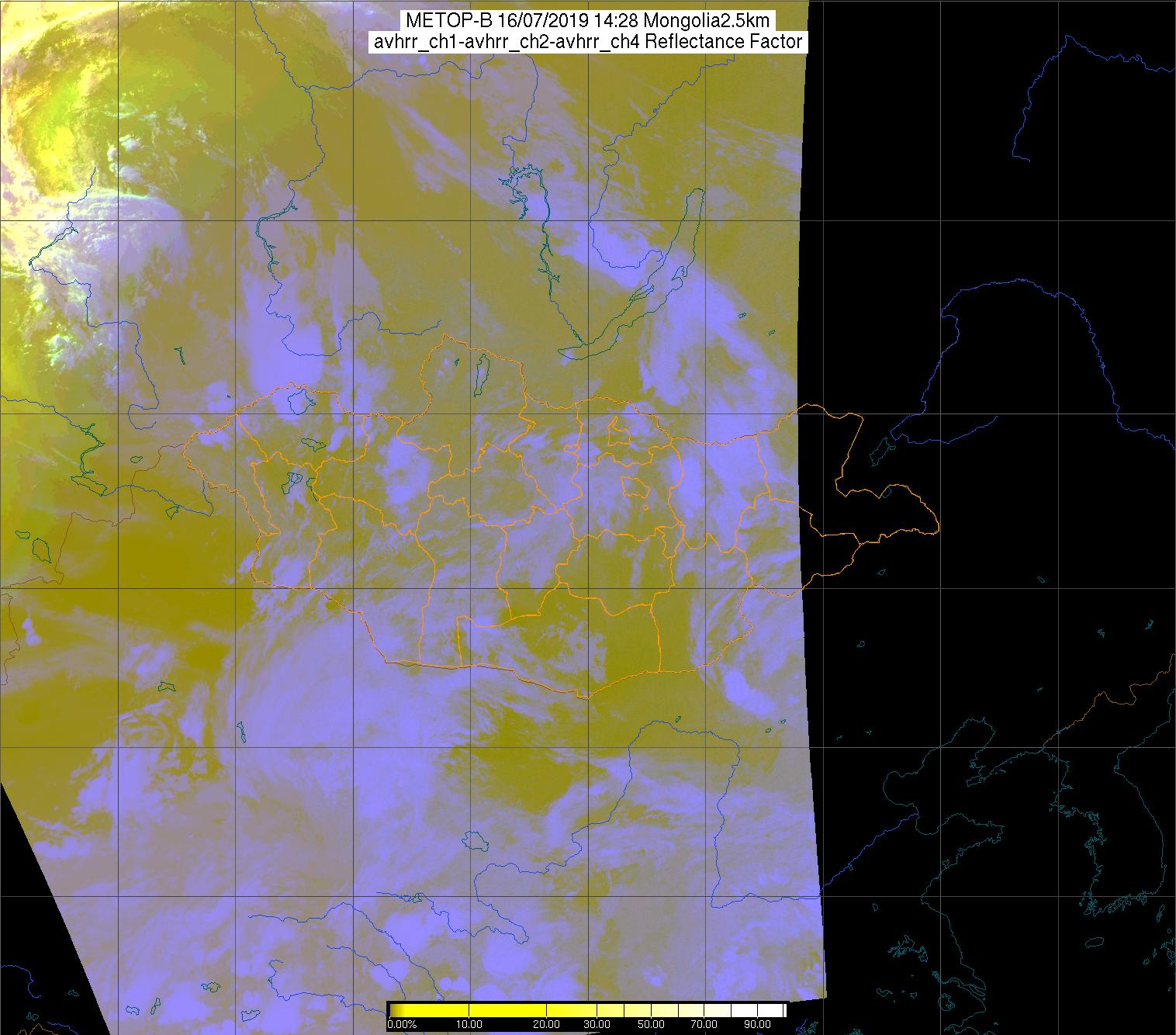The height and width of the screenshot is (1035, 1176).
Task: Click the avhrr_ch1-avhrr_ch2-avhrr_ch4 Reflectance Factor caption
Action: [x=587, y=42]
